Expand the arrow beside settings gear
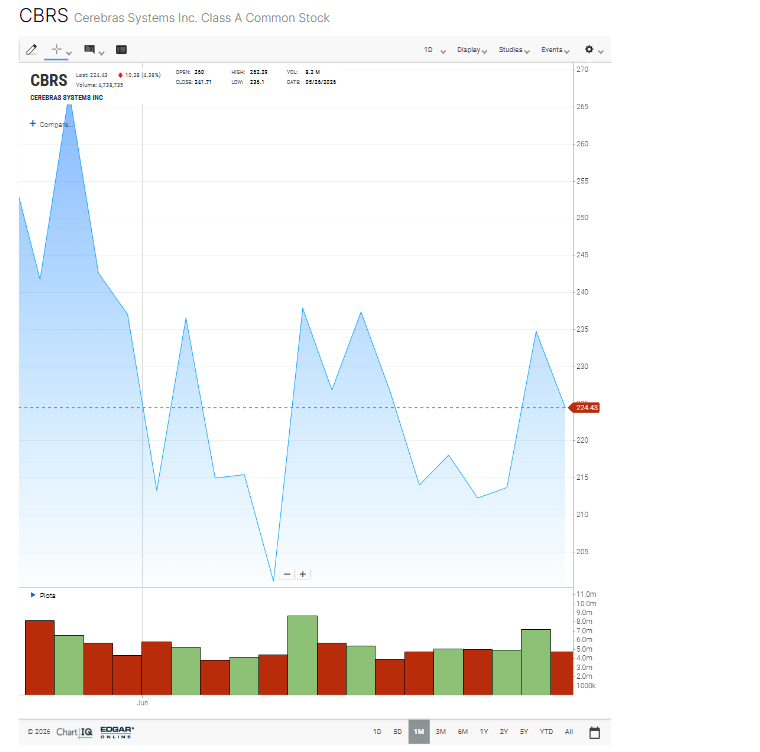Screen dimensions: 760x752 601,51
